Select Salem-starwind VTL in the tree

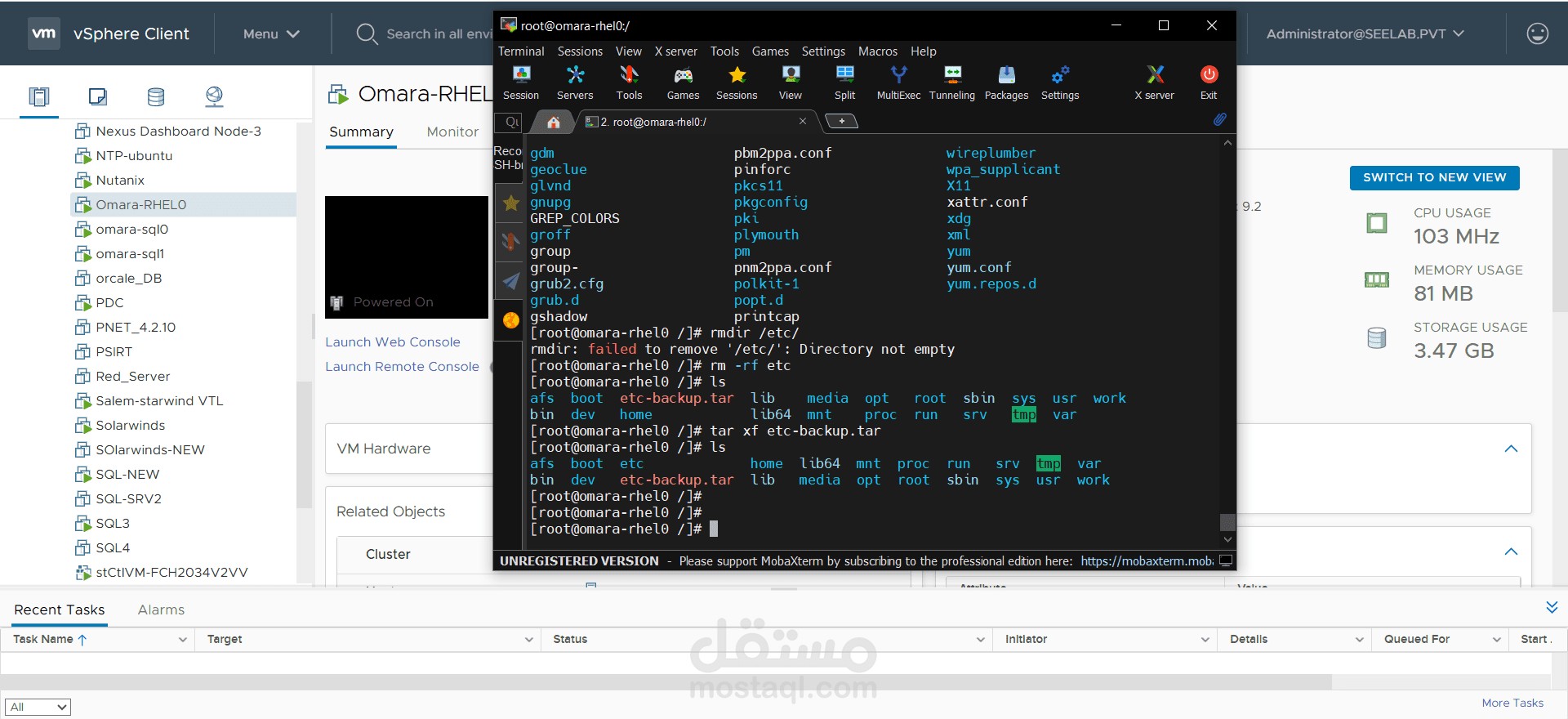coord(159,400)
